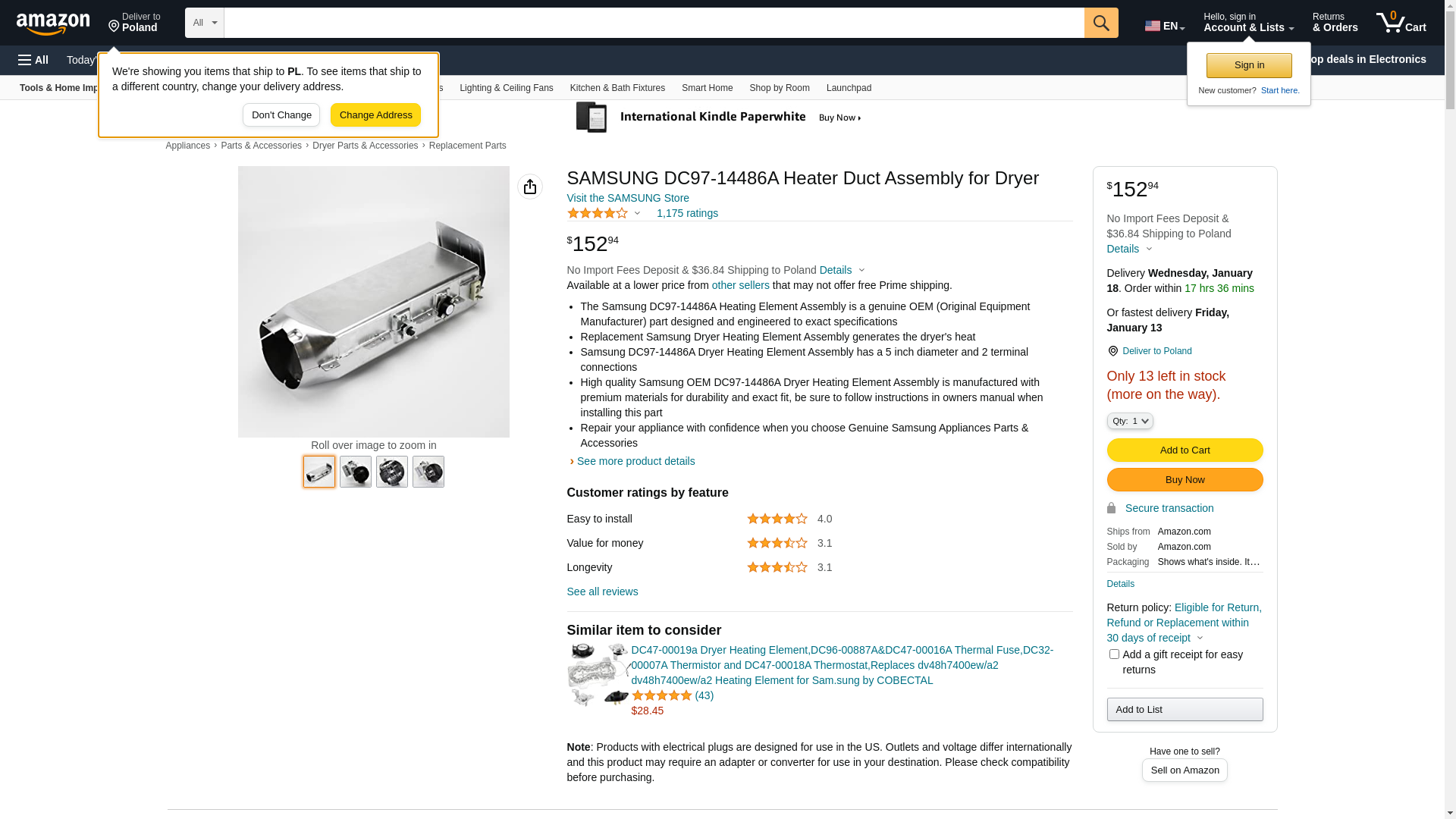Open the Smart Home menu item
Screen dimensions: 1456x819
click(707, 88)
